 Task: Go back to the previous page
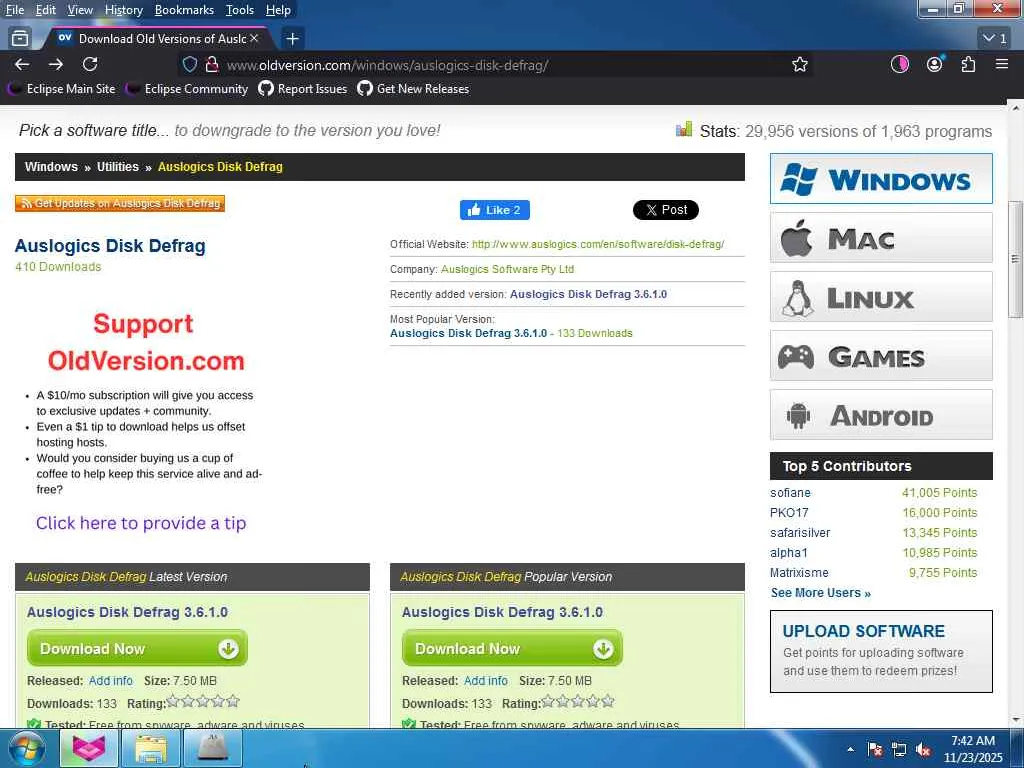22,64
